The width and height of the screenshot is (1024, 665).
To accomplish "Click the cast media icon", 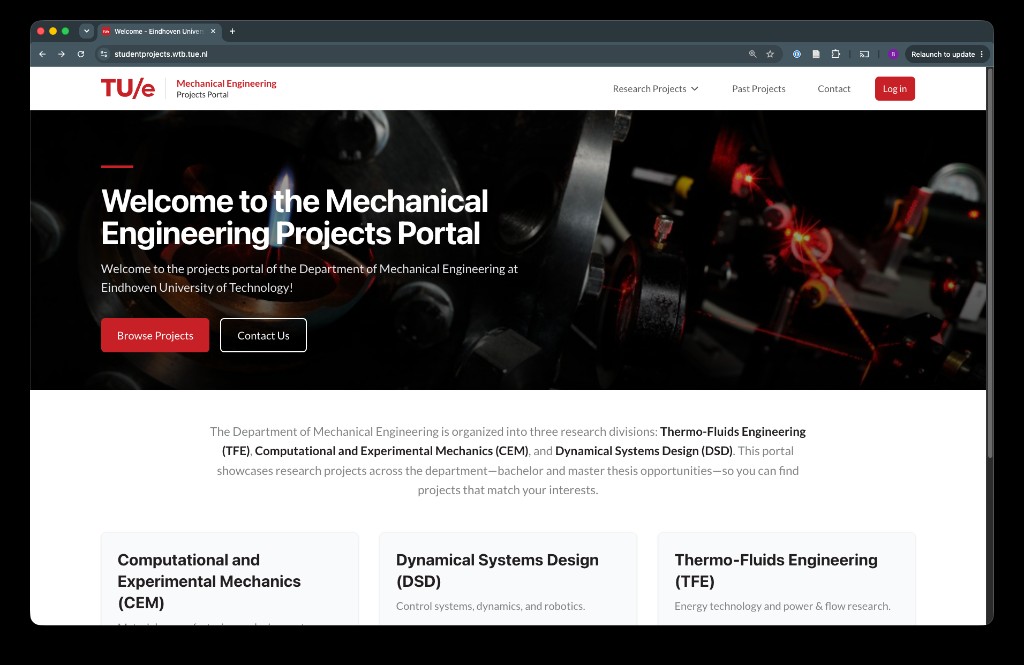I will point(864,54).
